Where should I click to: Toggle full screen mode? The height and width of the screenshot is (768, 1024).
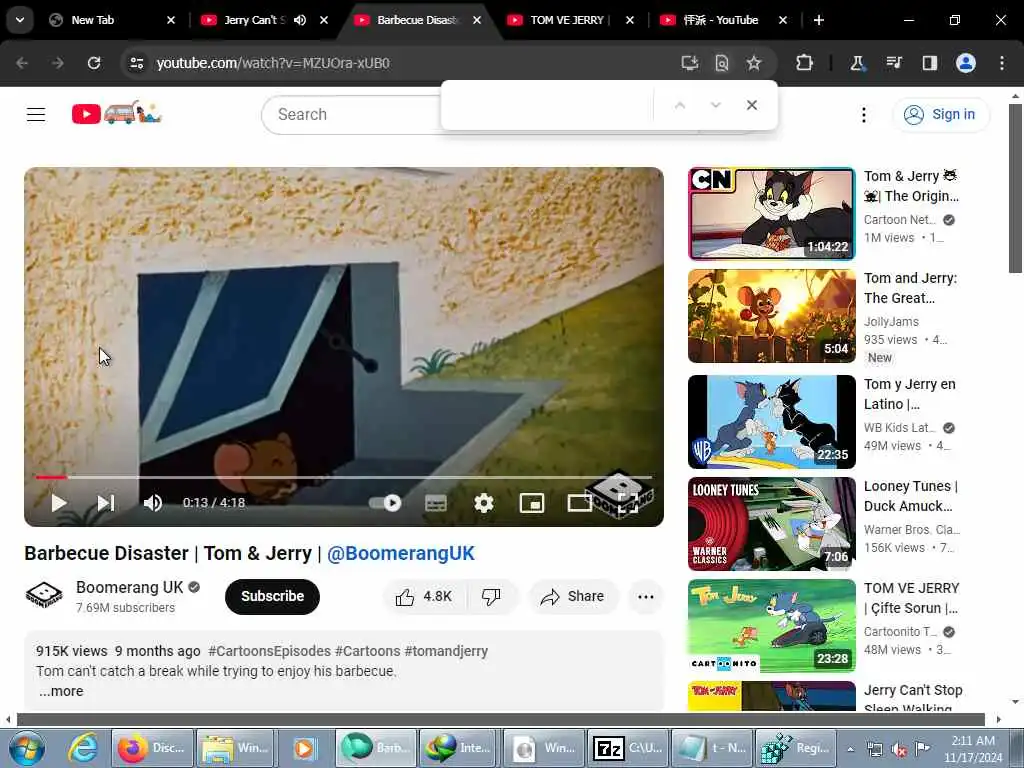[x=628, y=503]
